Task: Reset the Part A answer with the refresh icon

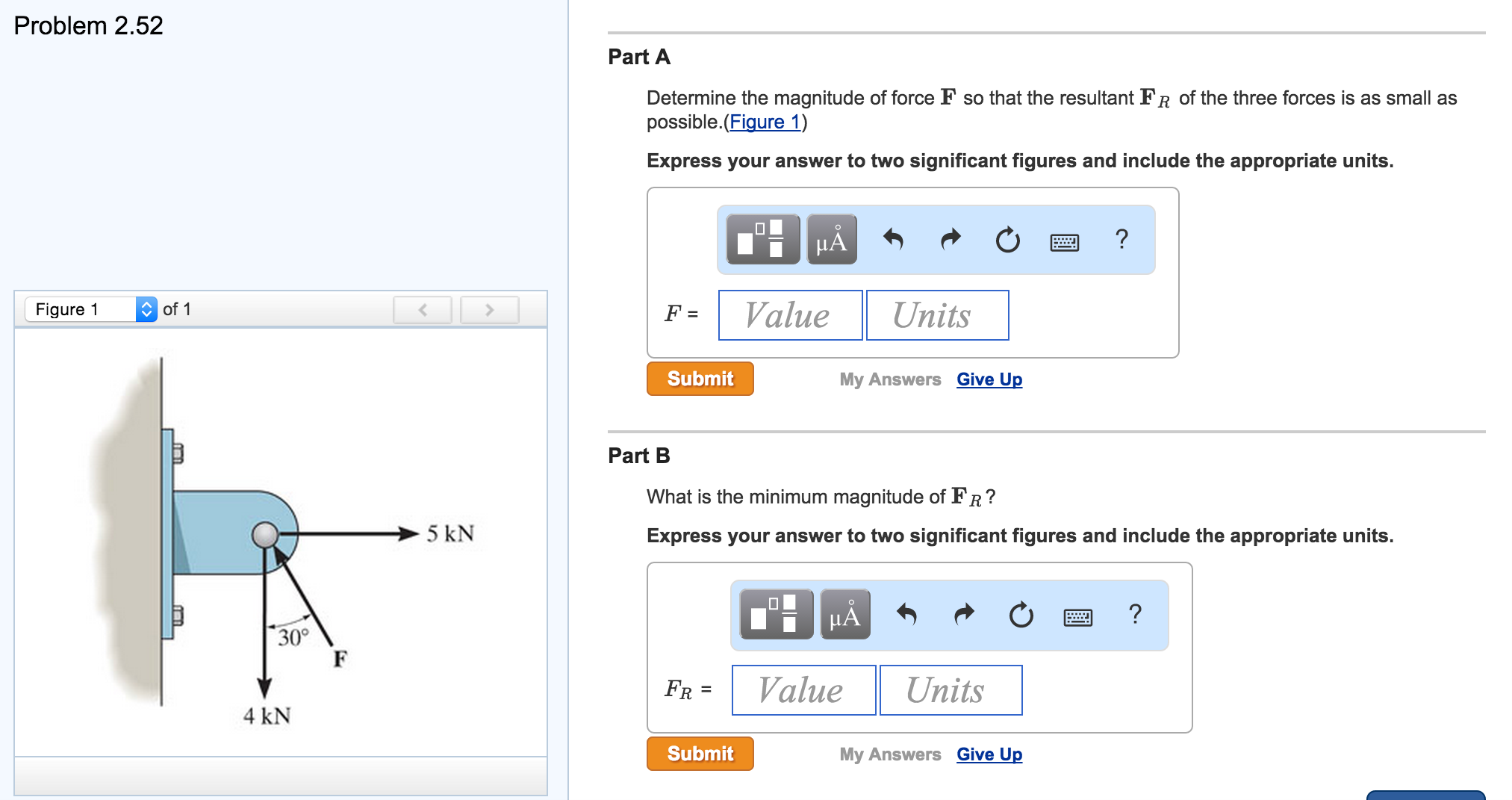Action: (1007, 240)
